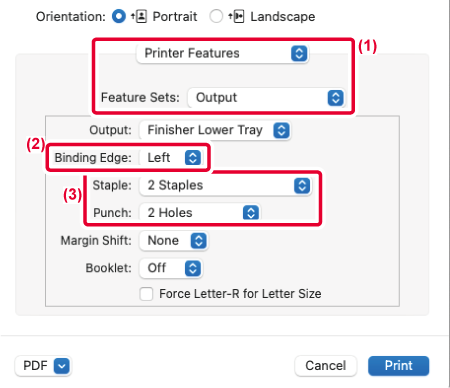450x388 pixels.
Task: Enable Force Letter-R for Letter Size
Action: [146, 294]
